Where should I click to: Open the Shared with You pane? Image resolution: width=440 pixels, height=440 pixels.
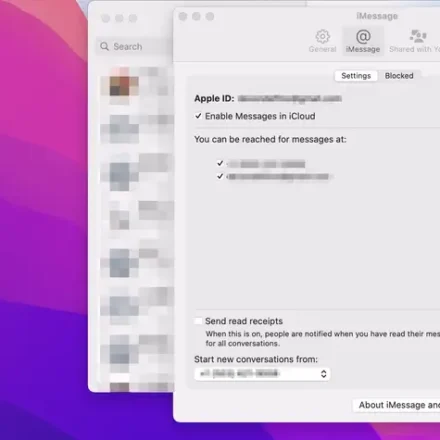pos(414,41)
